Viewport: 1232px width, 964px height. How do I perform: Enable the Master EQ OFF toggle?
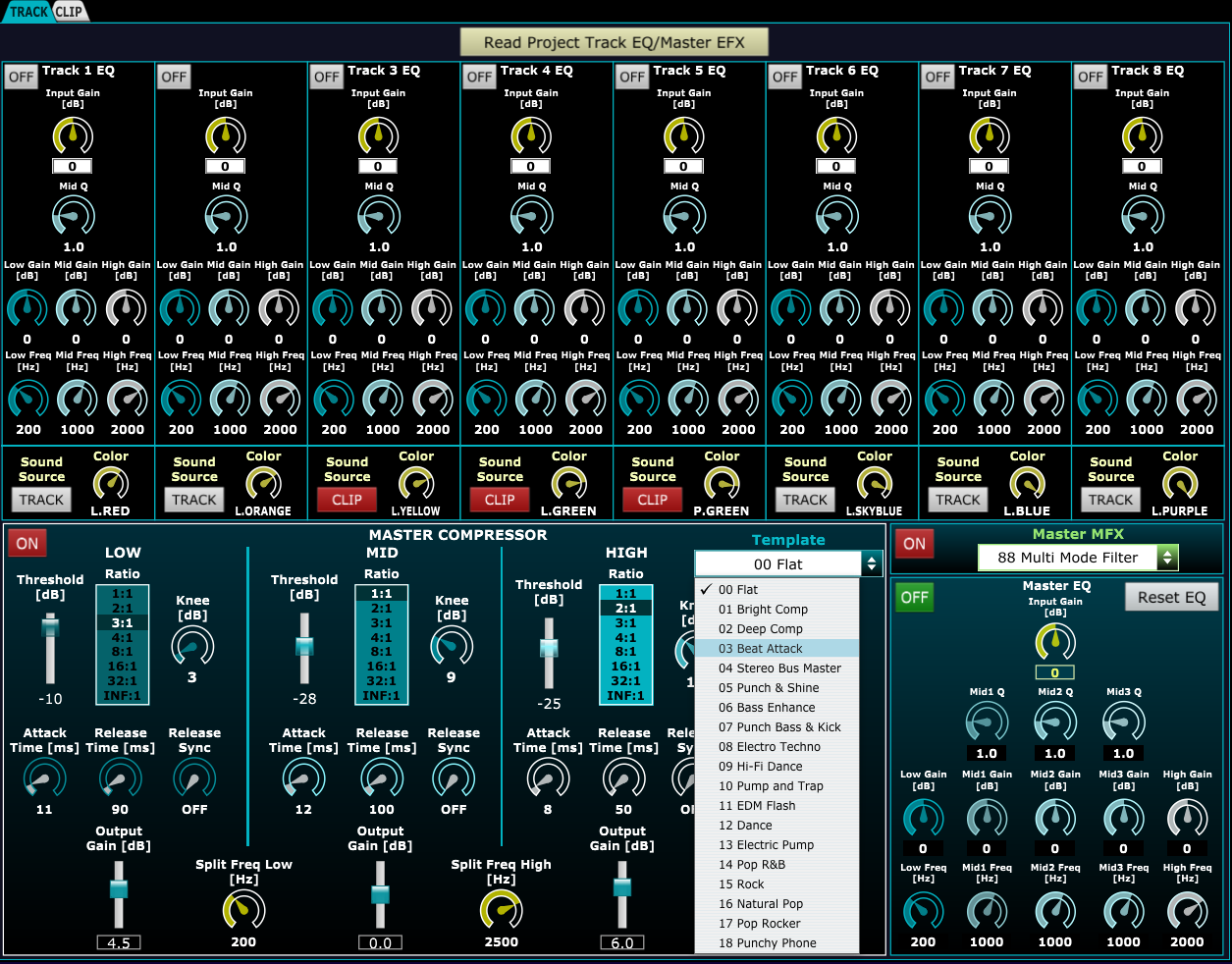click(914, 597)
